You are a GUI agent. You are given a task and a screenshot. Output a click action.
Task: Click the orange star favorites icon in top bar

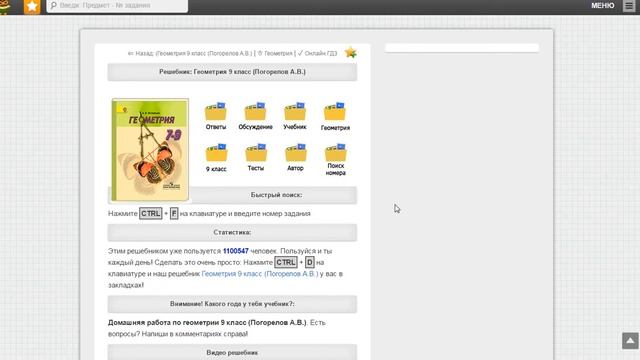click(32, 7)
